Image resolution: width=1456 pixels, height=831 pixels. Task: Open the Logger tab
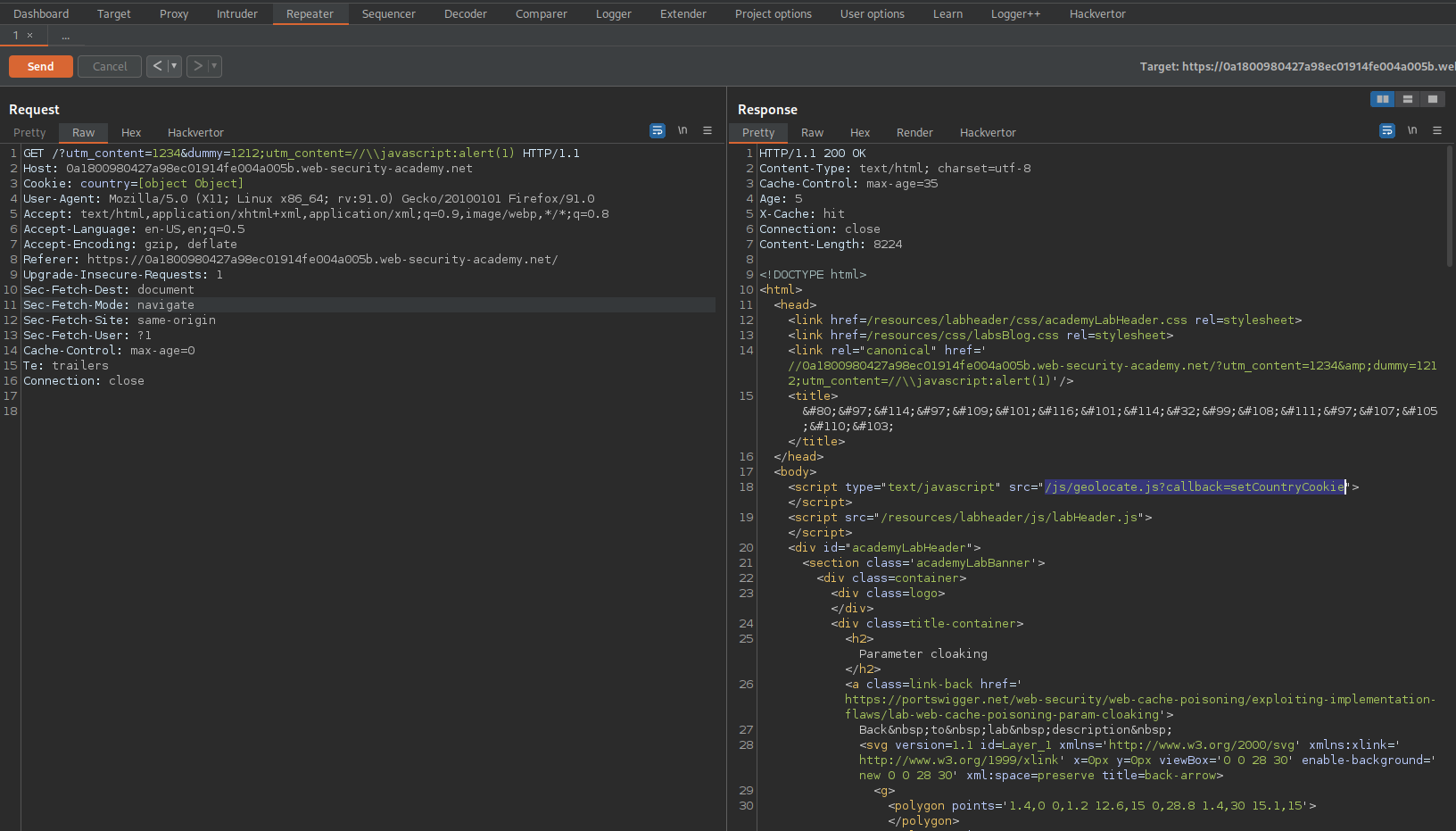point(614,13)
